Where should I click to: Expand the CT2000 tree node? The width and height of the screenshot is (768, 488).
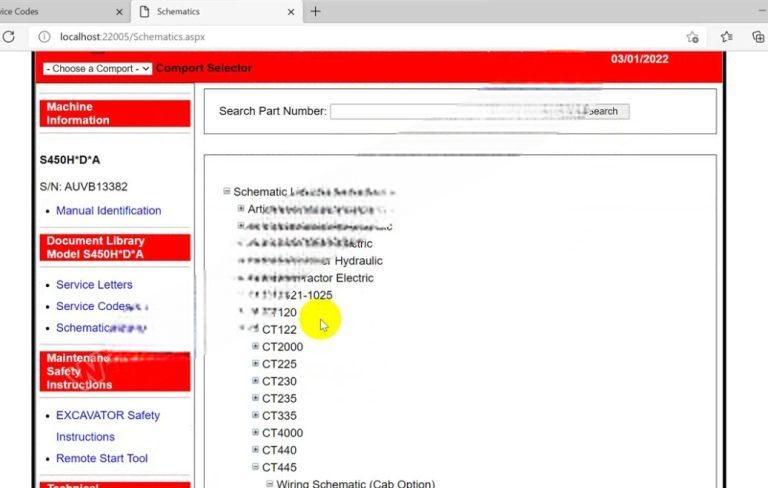256,347
